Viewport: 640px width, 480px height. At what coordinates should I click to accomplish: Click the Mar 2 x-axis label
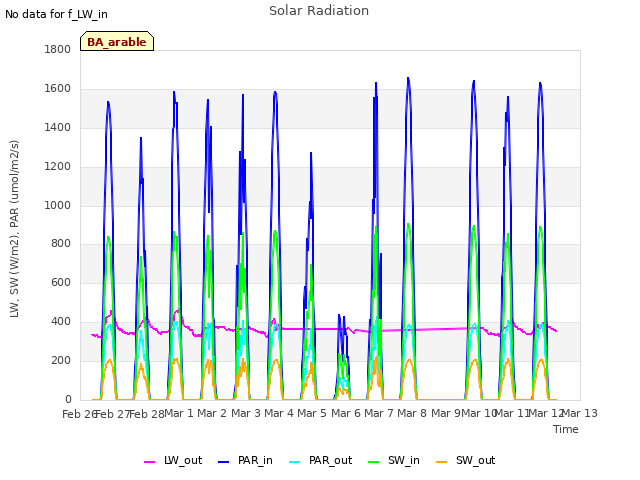[x=212, y=413]
